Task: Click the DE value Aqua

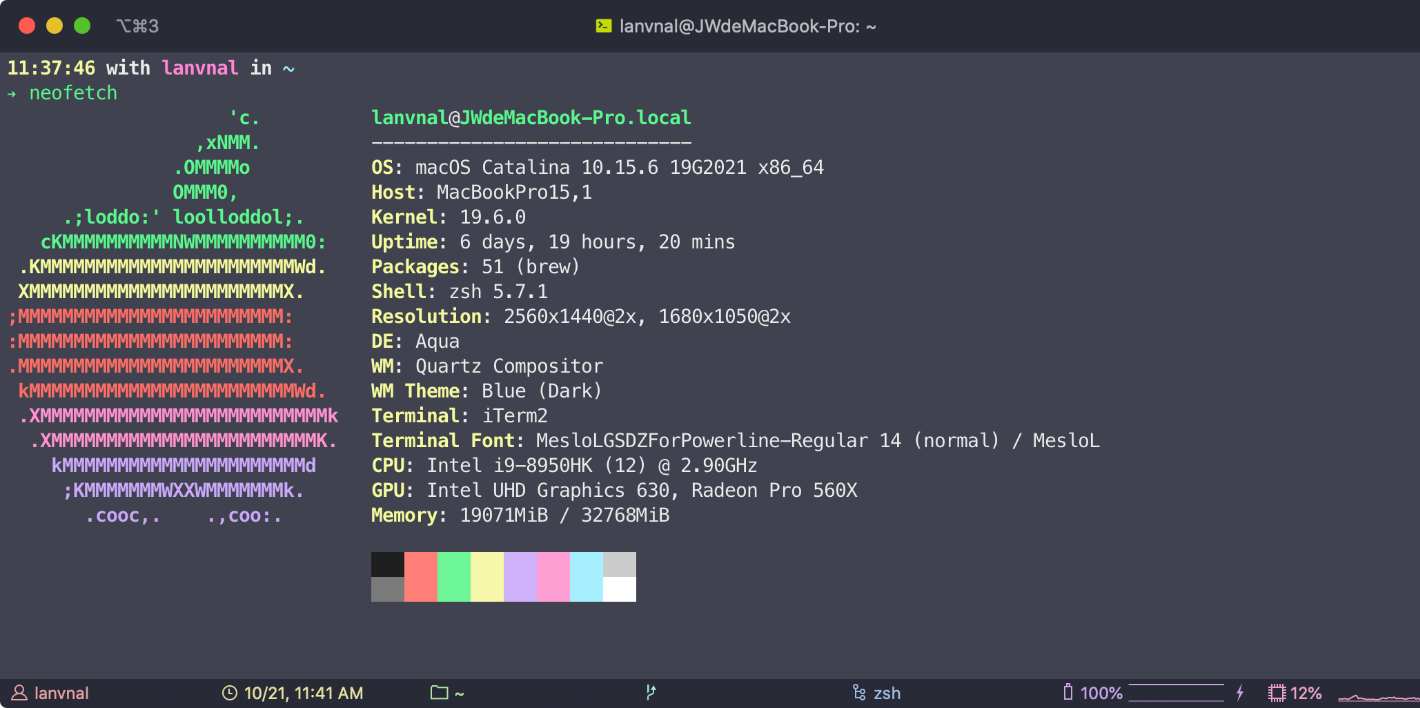Action: point(437,342)
